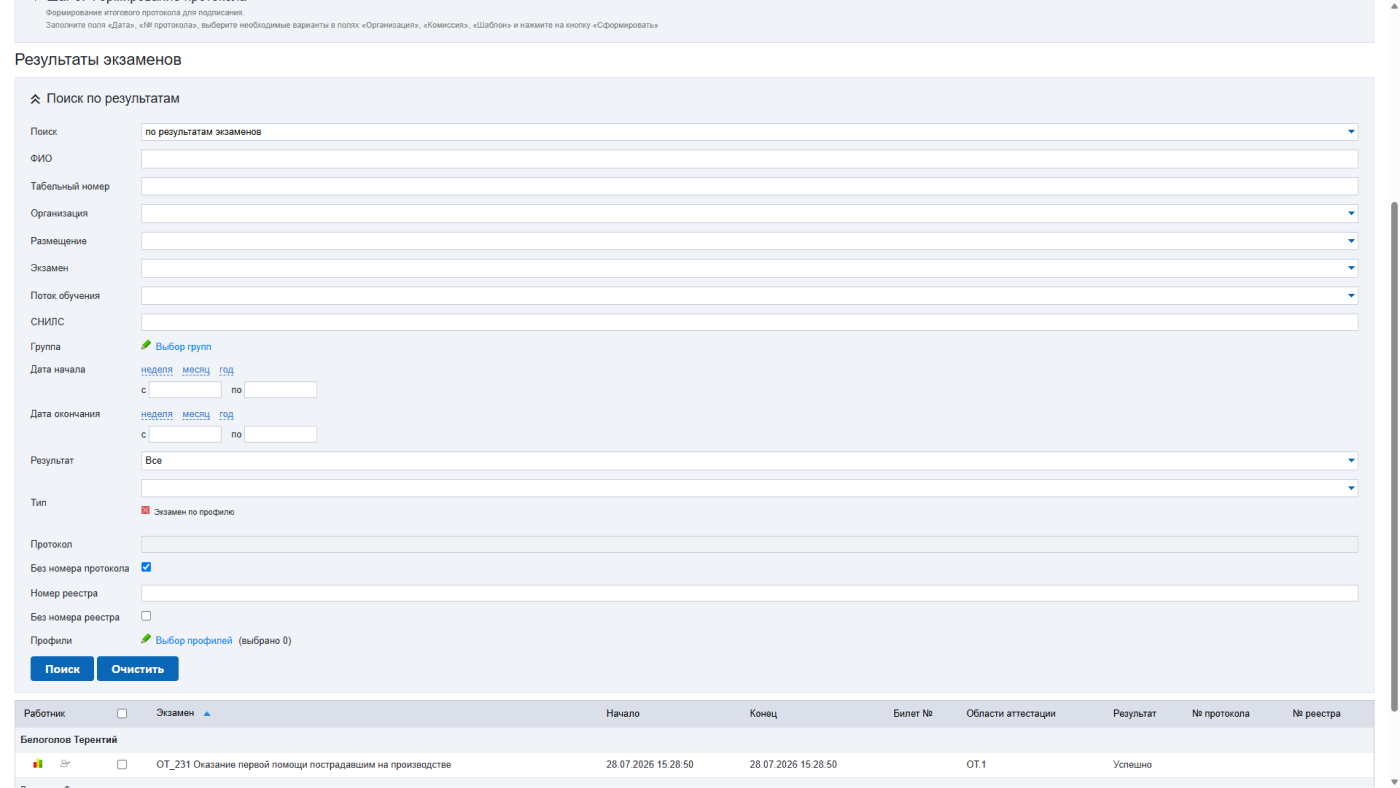Screen dimensions: 1400x788
Task: Click the Дата окончания 'по' date field
Action: pos(280,434)
